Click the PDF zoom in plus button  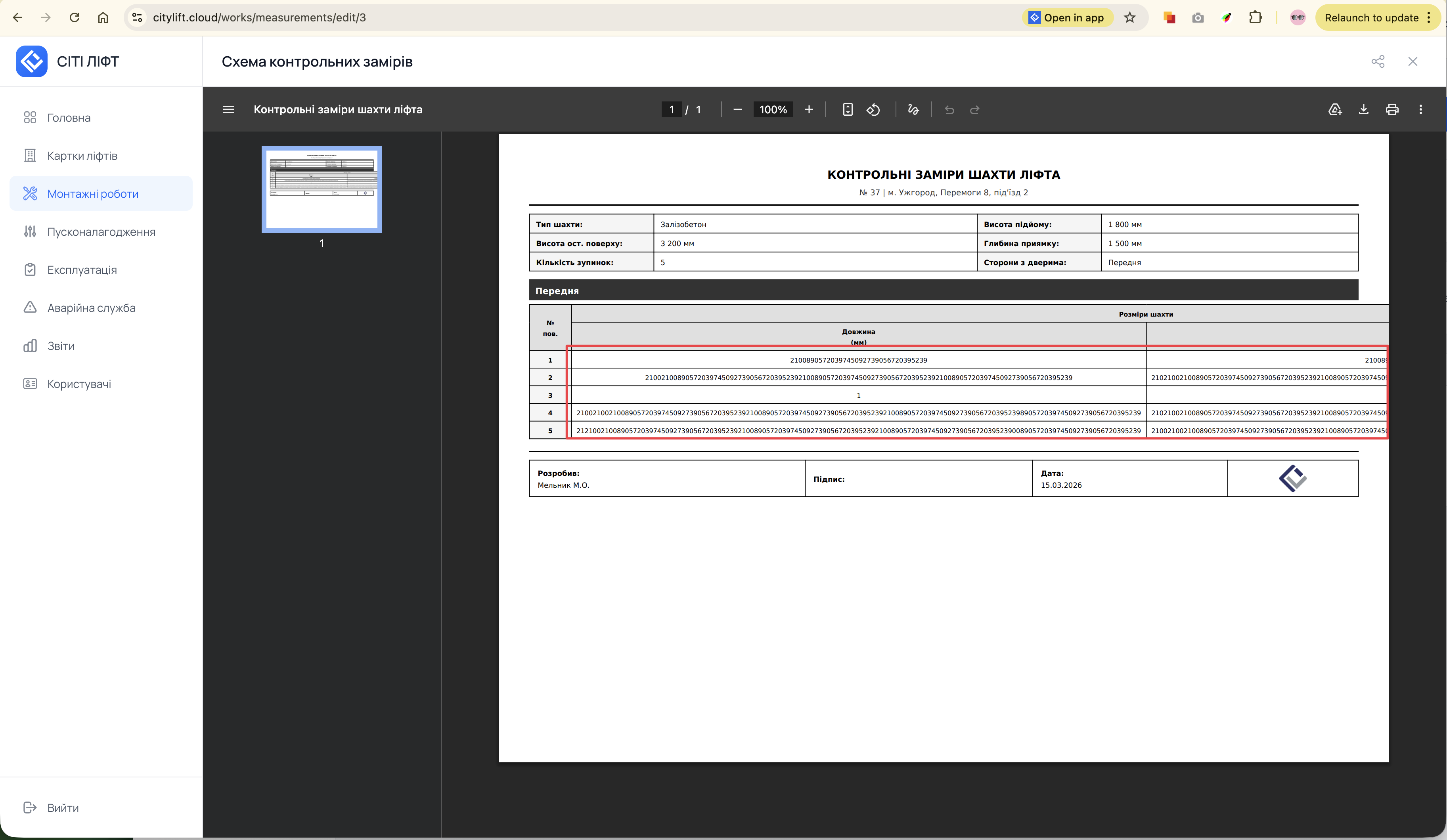point(809,110)
